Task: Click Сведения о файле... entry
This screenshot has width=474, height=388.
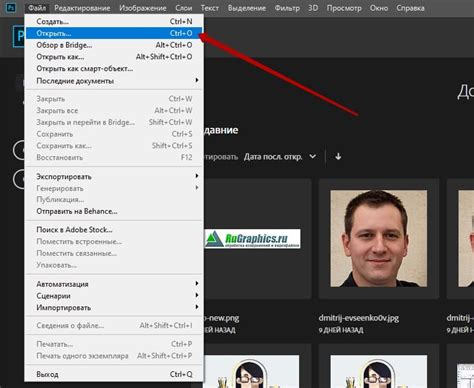Action: (x=114, y=326)
